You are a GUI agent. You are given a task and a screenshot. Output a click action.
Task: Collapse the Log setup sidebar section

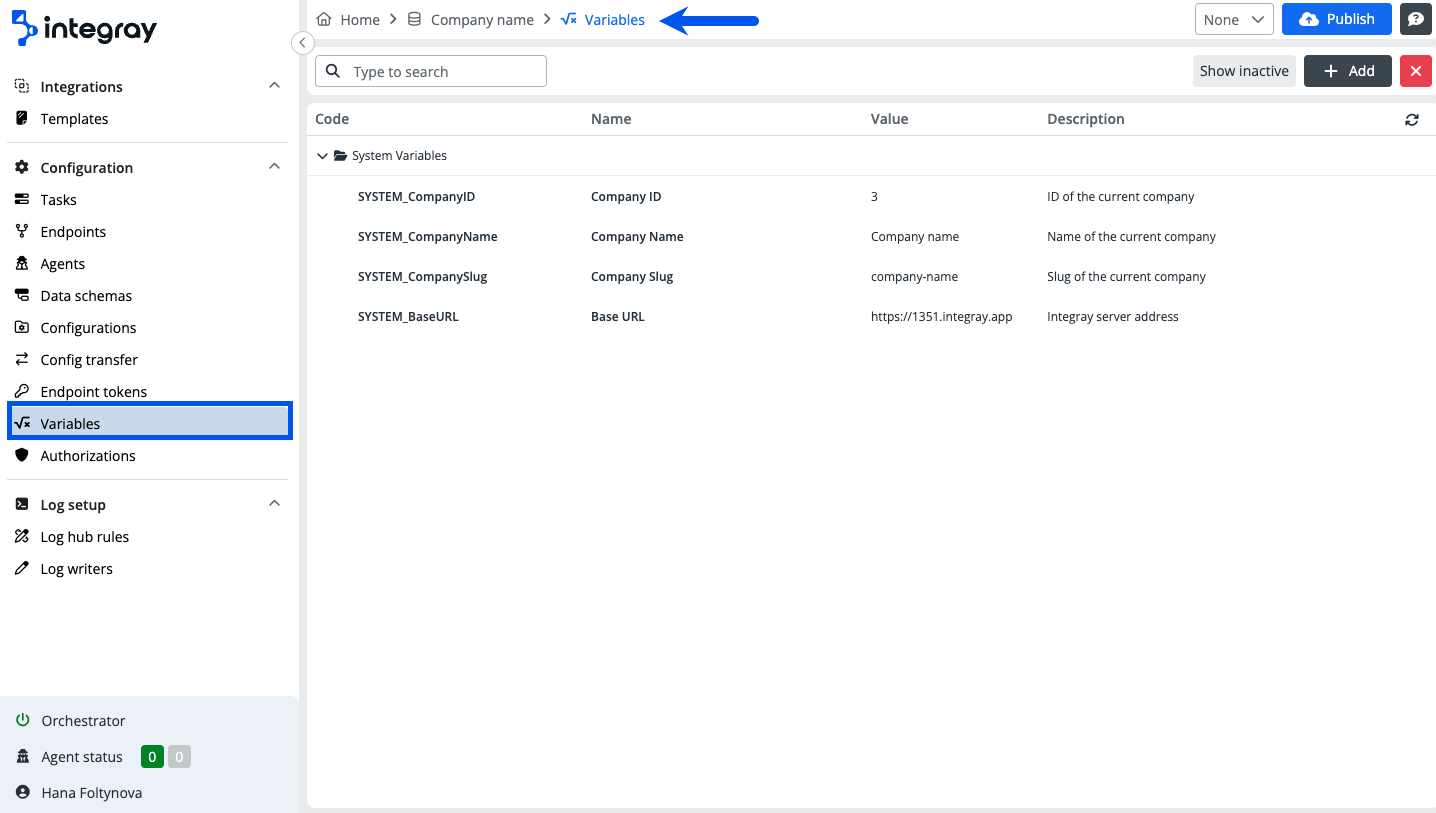pos(274,504)
